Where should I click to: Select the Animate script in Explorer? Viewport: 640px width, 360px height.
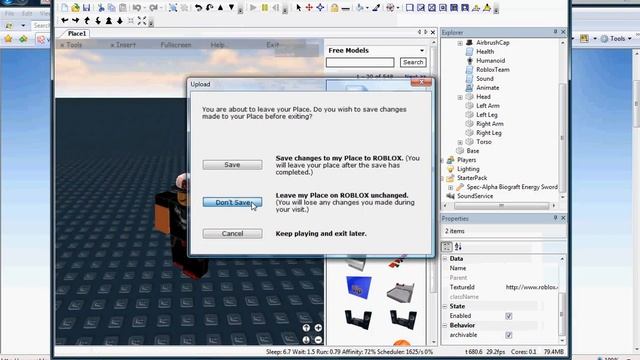click(487, 88)
